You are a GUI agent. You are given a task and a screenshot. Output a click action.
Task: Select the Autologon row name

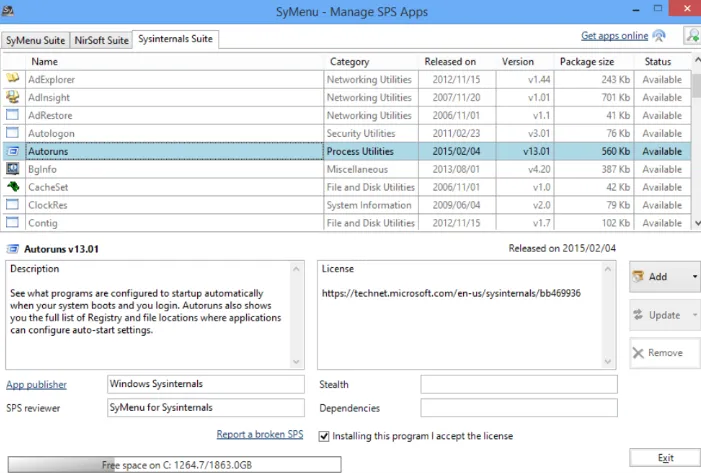51,133
